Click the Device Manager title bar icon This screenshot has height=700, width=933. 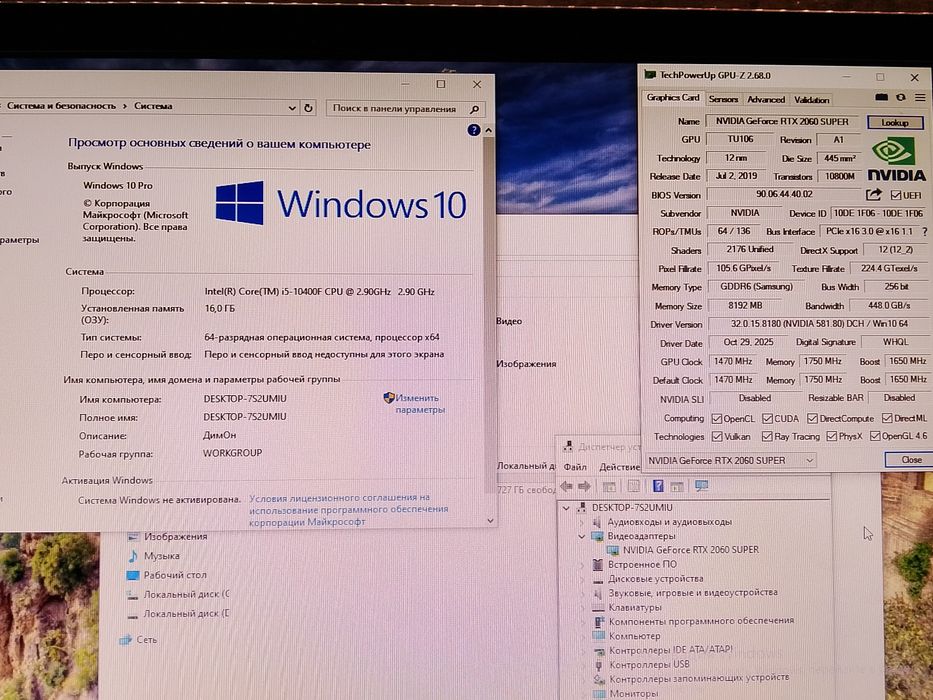pyautogui.click(x=568, y=446)
